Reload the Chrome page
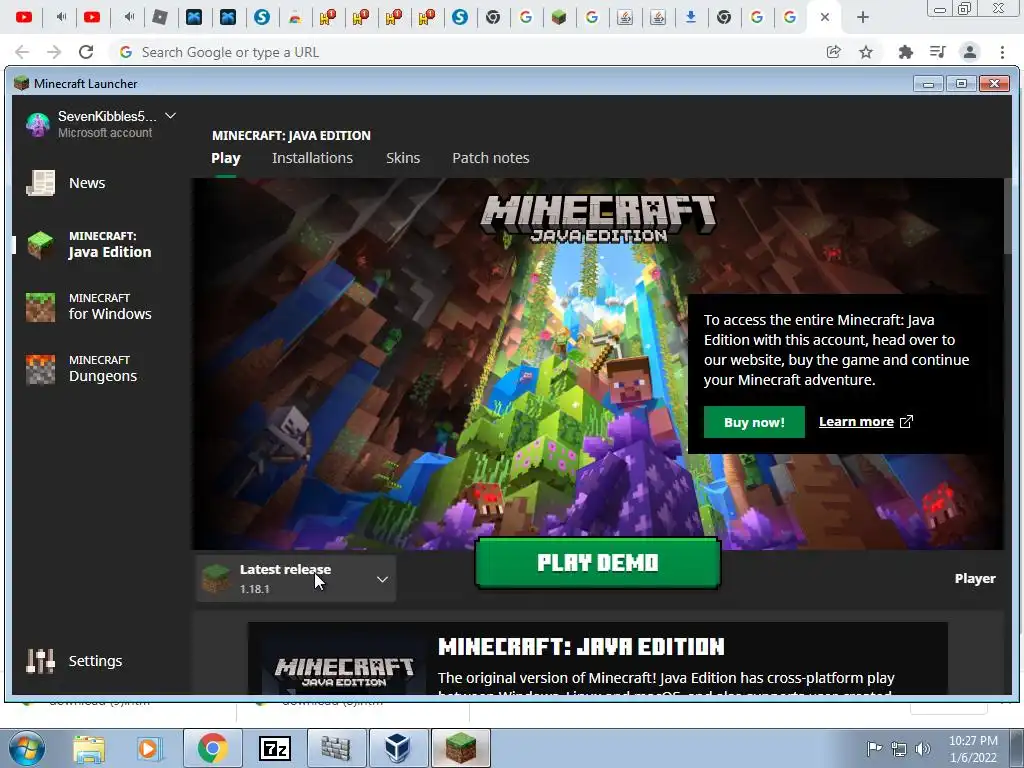The height and width of the screenshot is (768, 1024). [86, 52]
